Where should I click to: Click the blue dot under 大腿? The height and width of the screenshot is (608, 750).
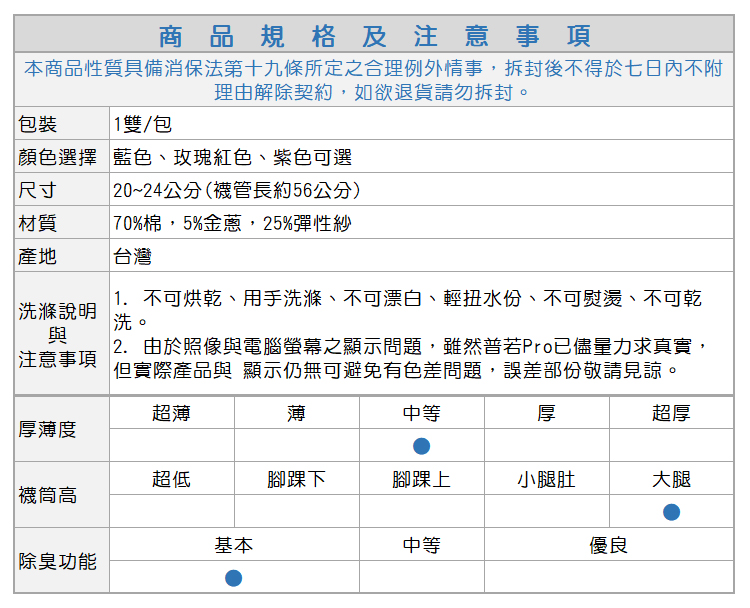(671, 512)
